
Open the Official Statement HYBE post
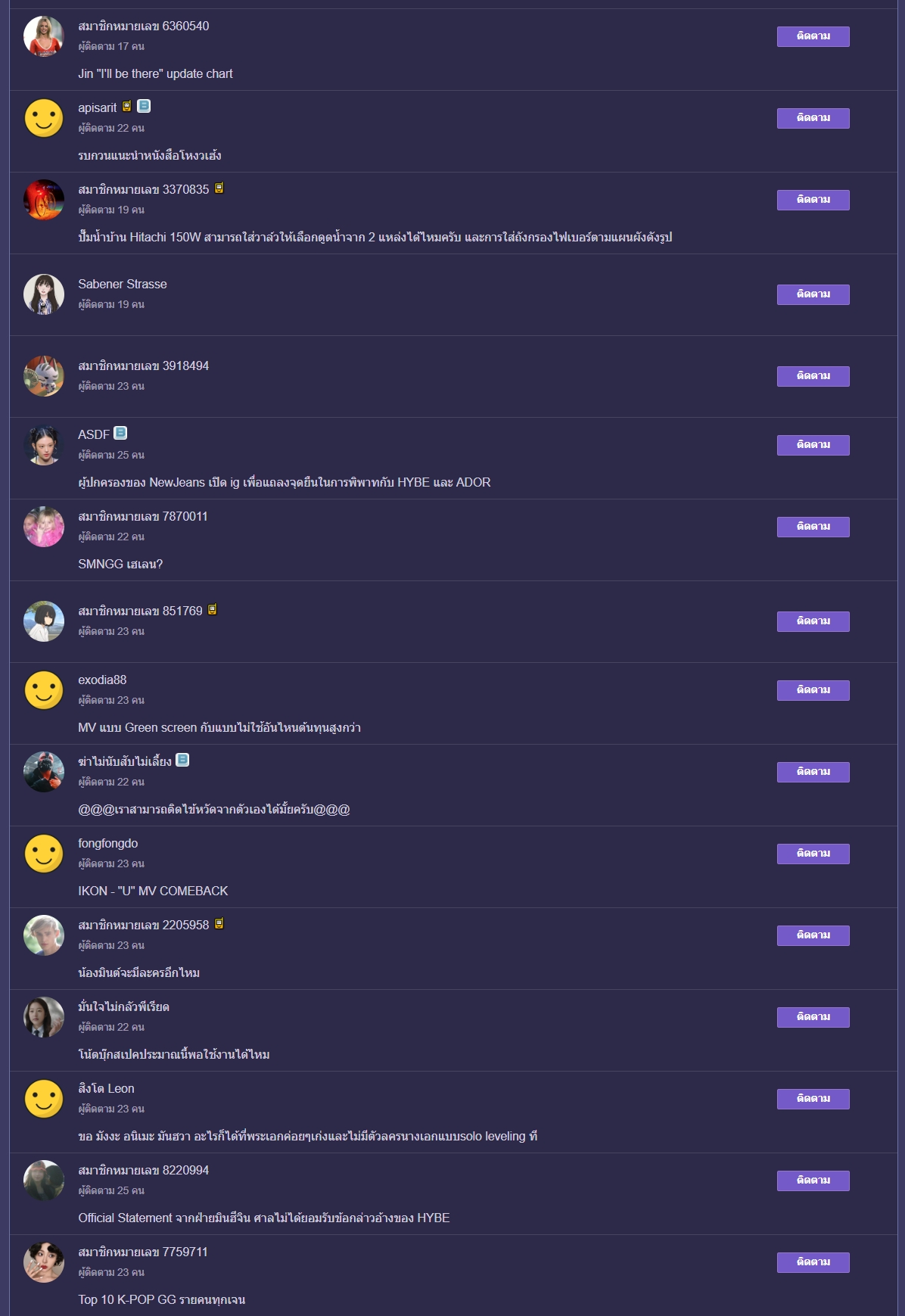[263, 1218]
